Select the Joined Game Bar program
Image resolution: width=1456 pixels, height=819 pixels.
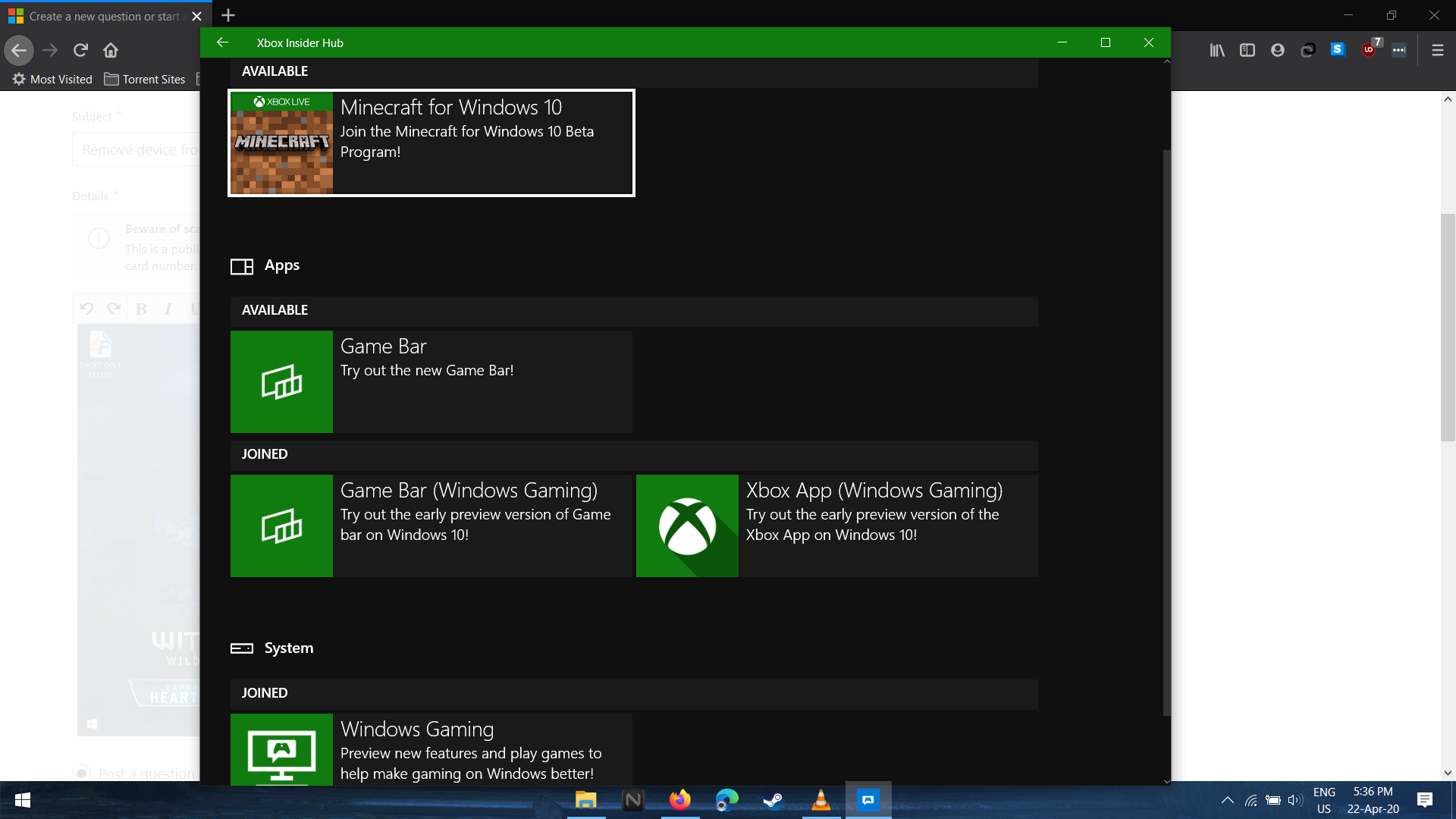[430, 525]
